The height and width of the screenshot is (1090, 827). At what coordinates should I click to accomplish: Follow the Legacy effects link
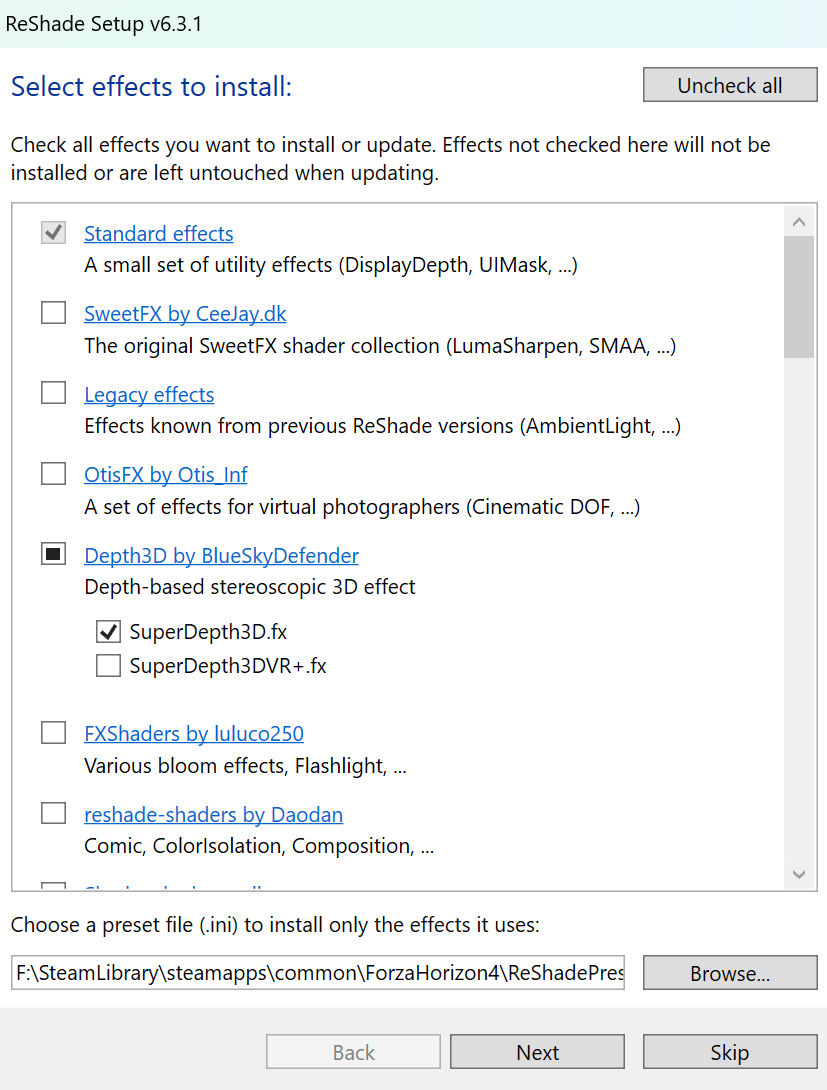pyautogui.click(x=149, y=395)
